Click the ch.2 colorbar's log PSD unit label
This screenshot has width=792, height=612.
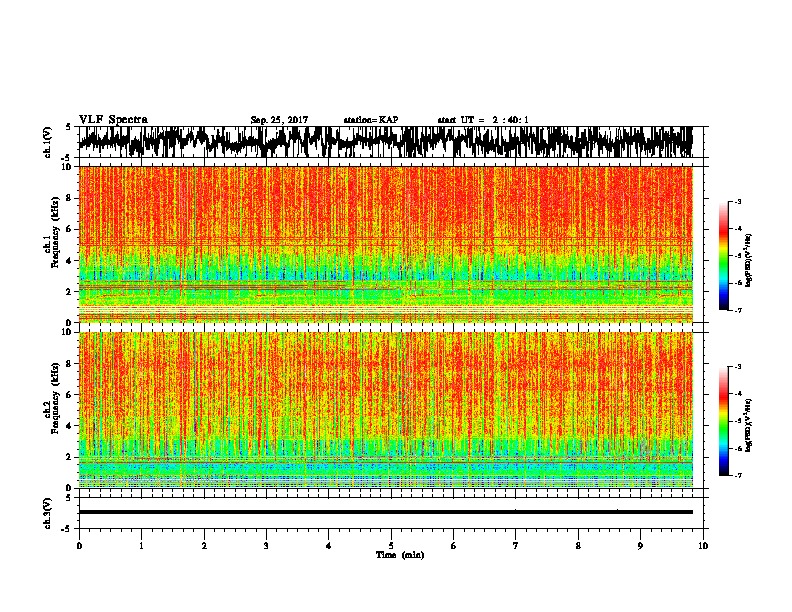749,425
